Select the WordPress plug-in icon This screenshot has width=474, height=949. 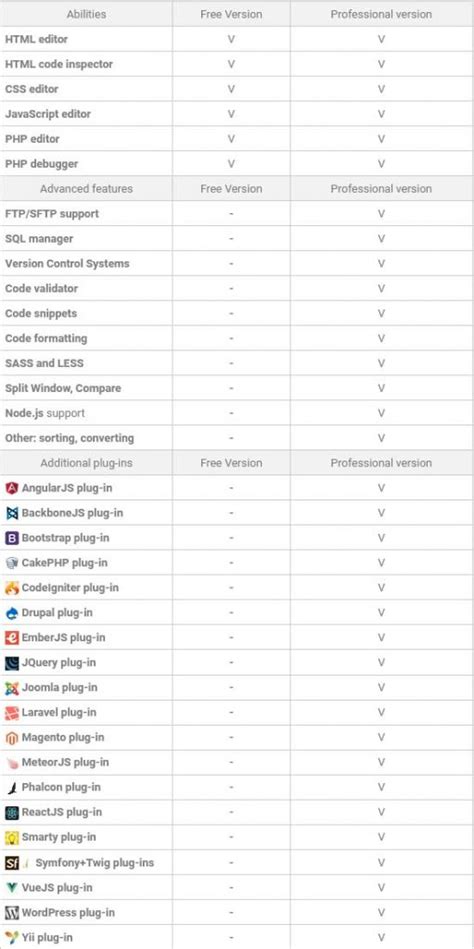[12, 912]
